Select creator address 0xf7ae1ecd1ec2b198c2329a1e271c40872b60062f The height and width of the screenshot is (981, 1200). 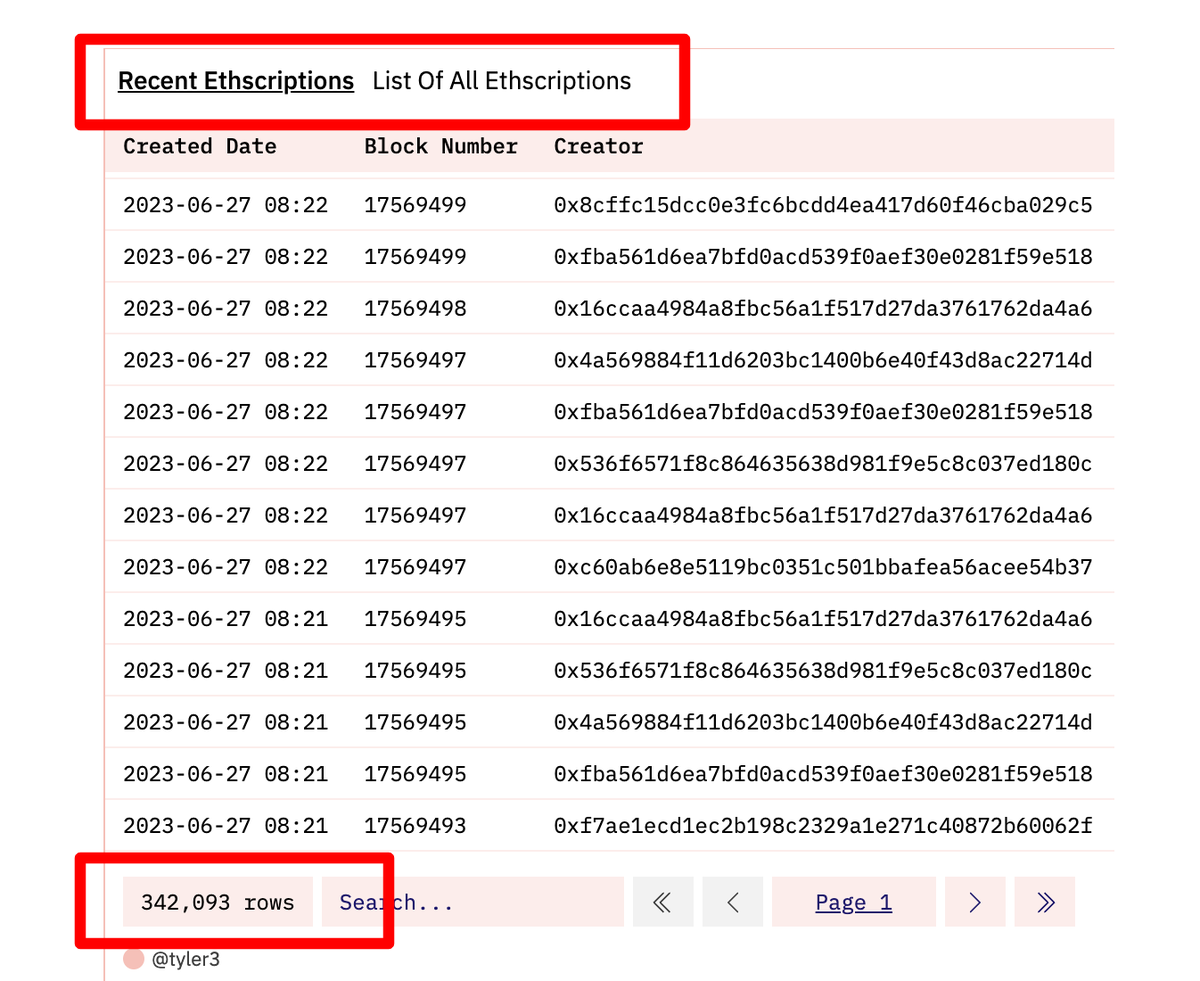823,826
